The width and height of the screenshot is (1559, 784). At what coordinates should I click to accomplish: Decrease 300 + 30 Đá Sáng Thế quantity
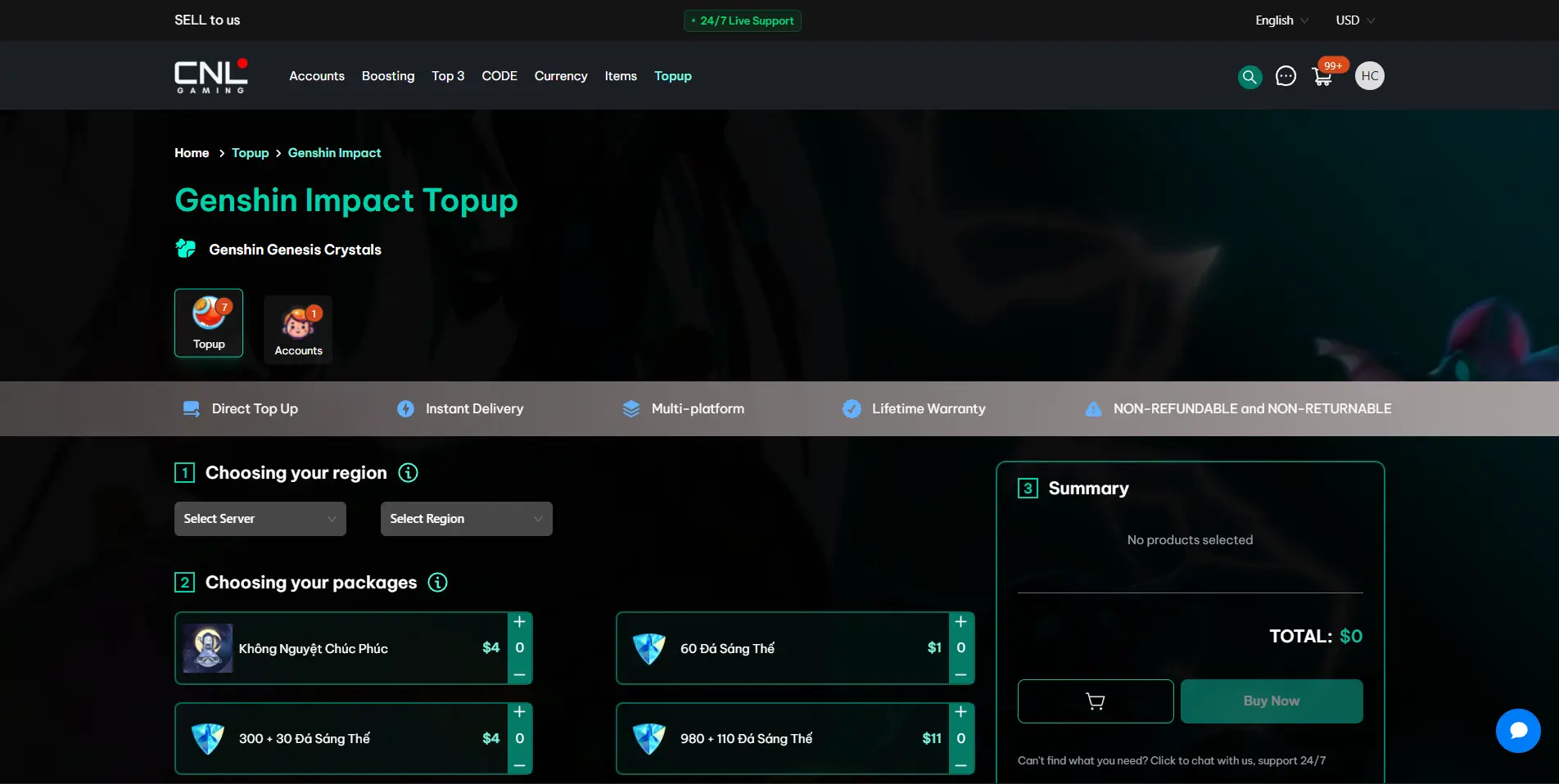pos(519,766)
